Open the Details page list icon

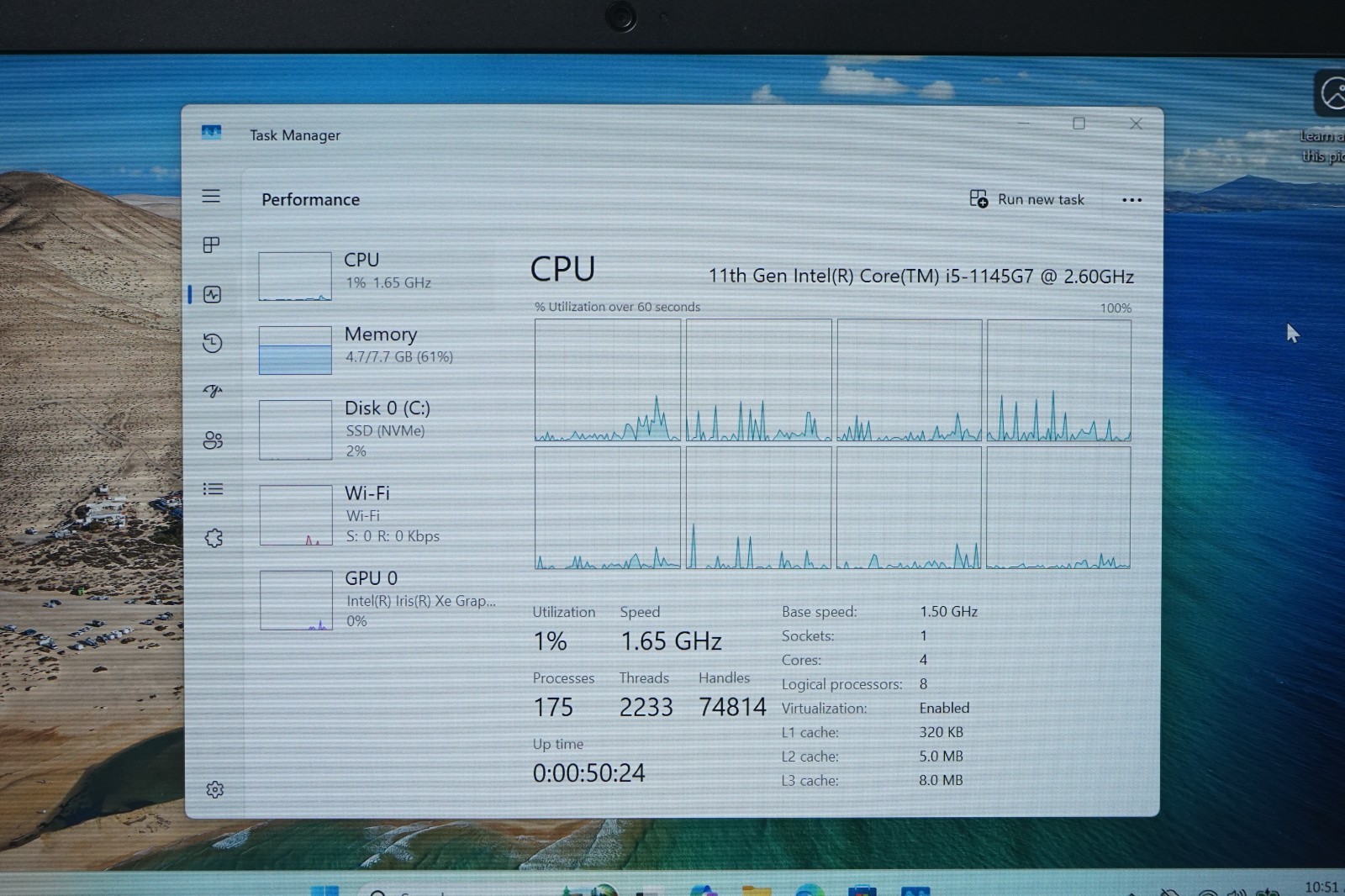pyautogui.click(x=213, y=488)
